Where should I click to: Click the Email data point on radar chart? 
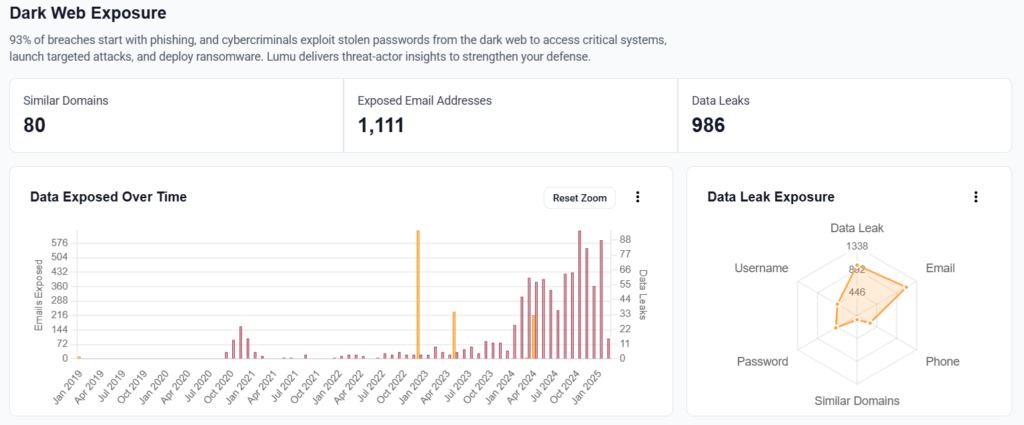[906, 288]
